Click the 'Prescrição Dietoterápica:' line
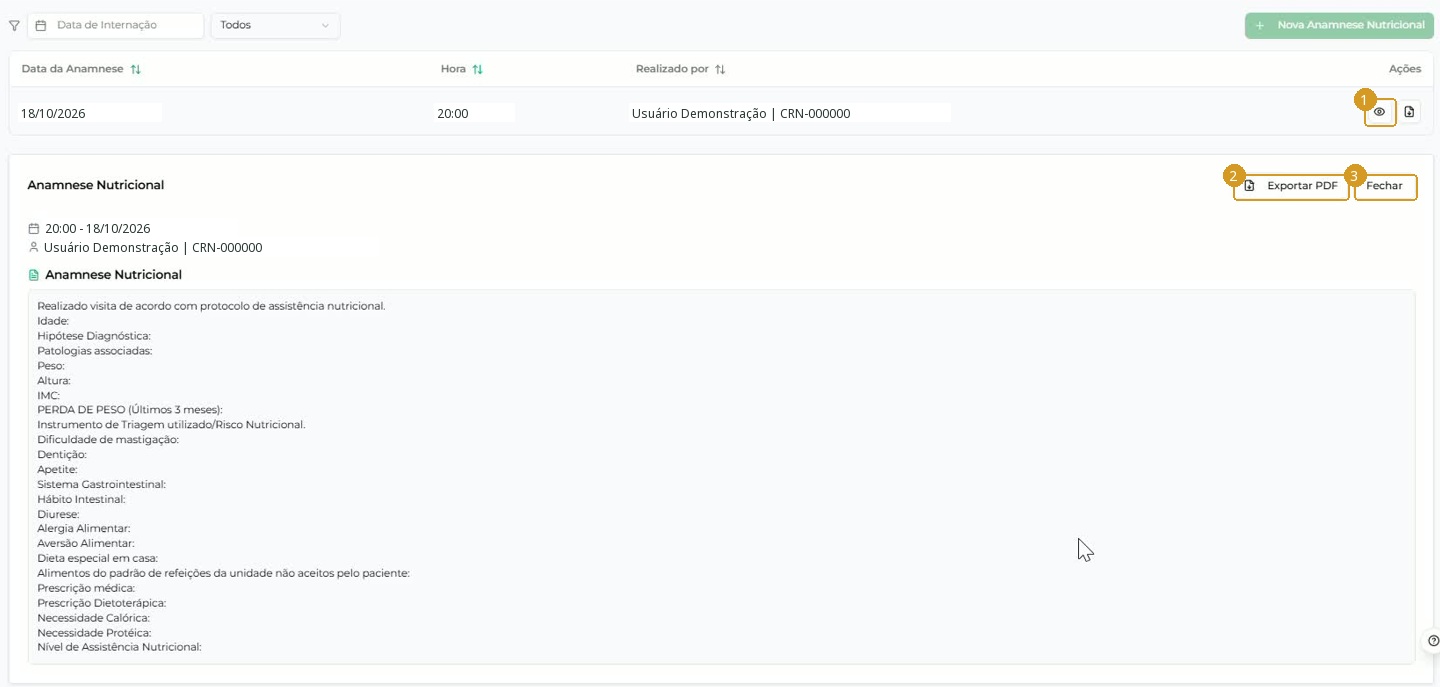The image size is (1440, 687). click(102, 603)
